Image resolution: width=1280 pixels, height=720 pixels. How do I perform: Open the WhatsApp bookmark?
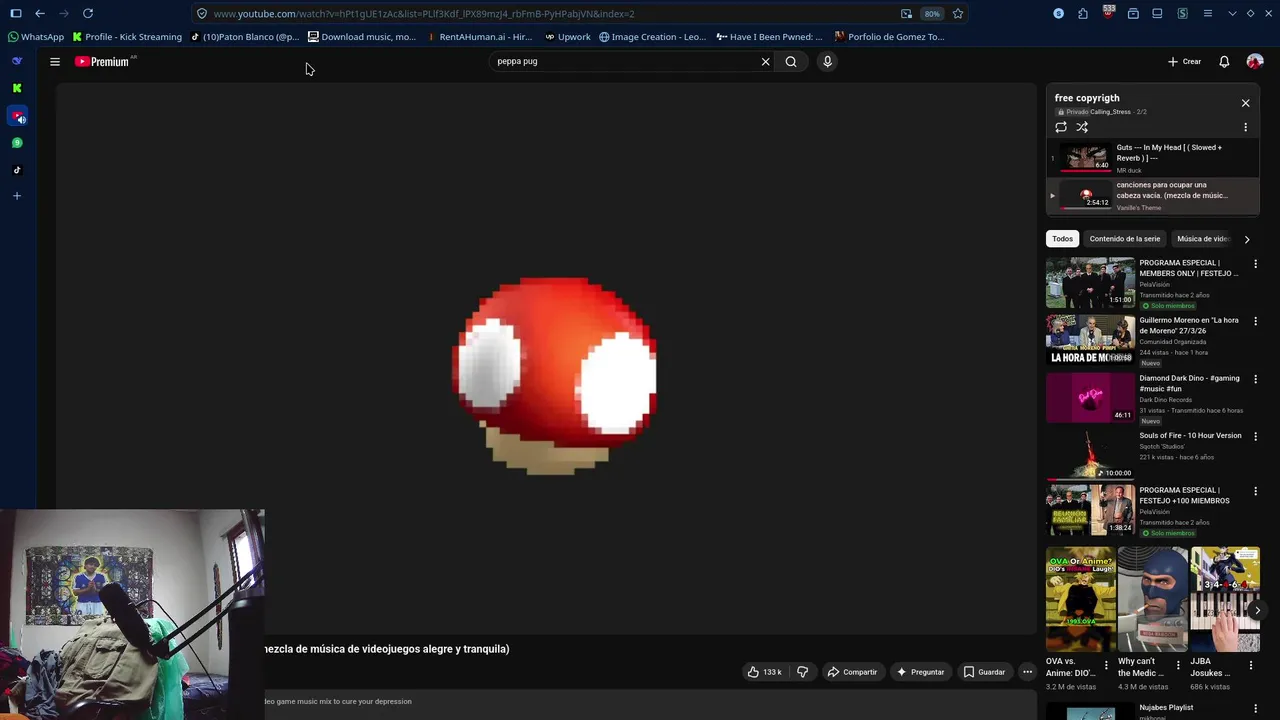click(35, 37)
